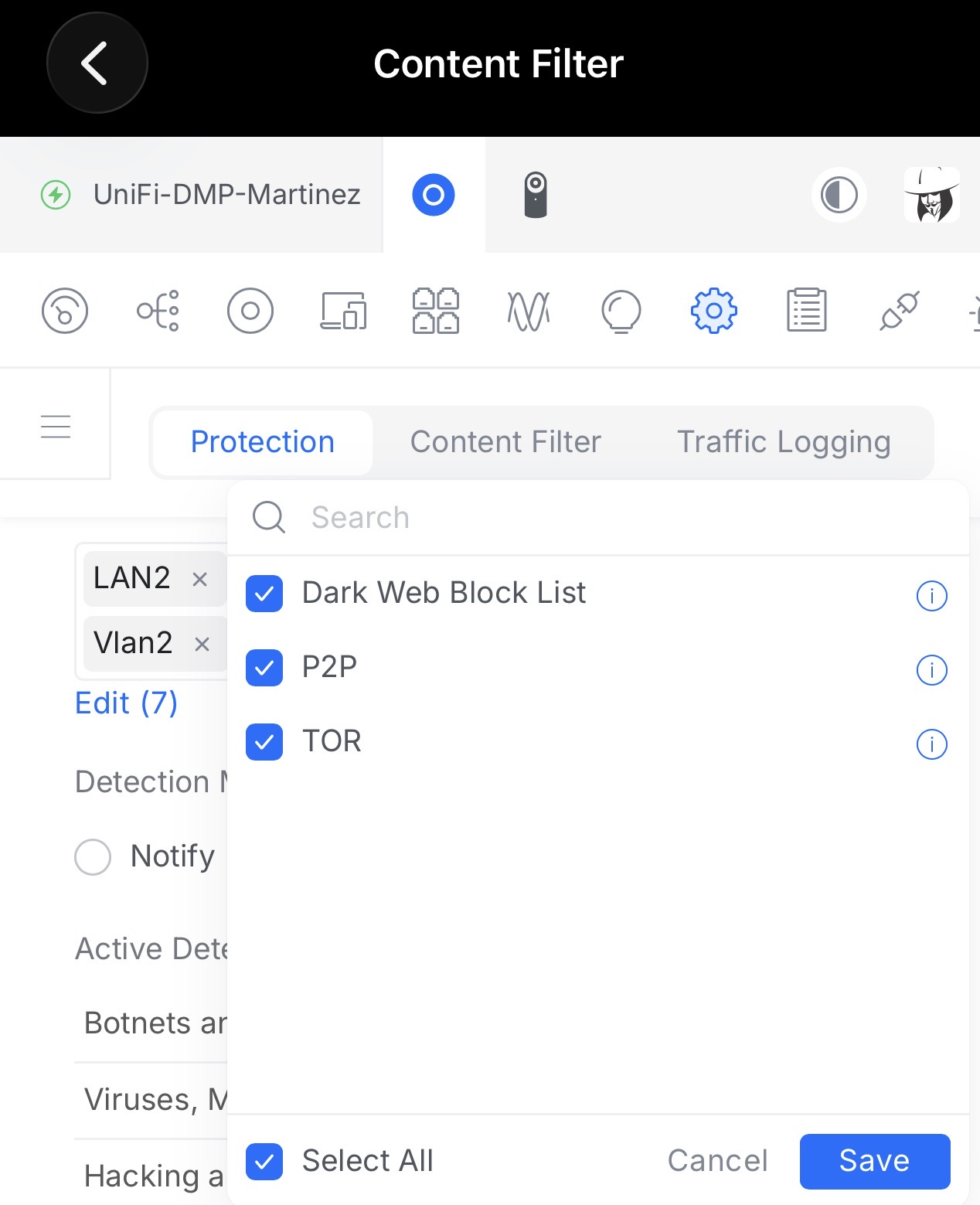Click the Search input field
Screen dimensions: 980x1205
(x=595, y=517)
